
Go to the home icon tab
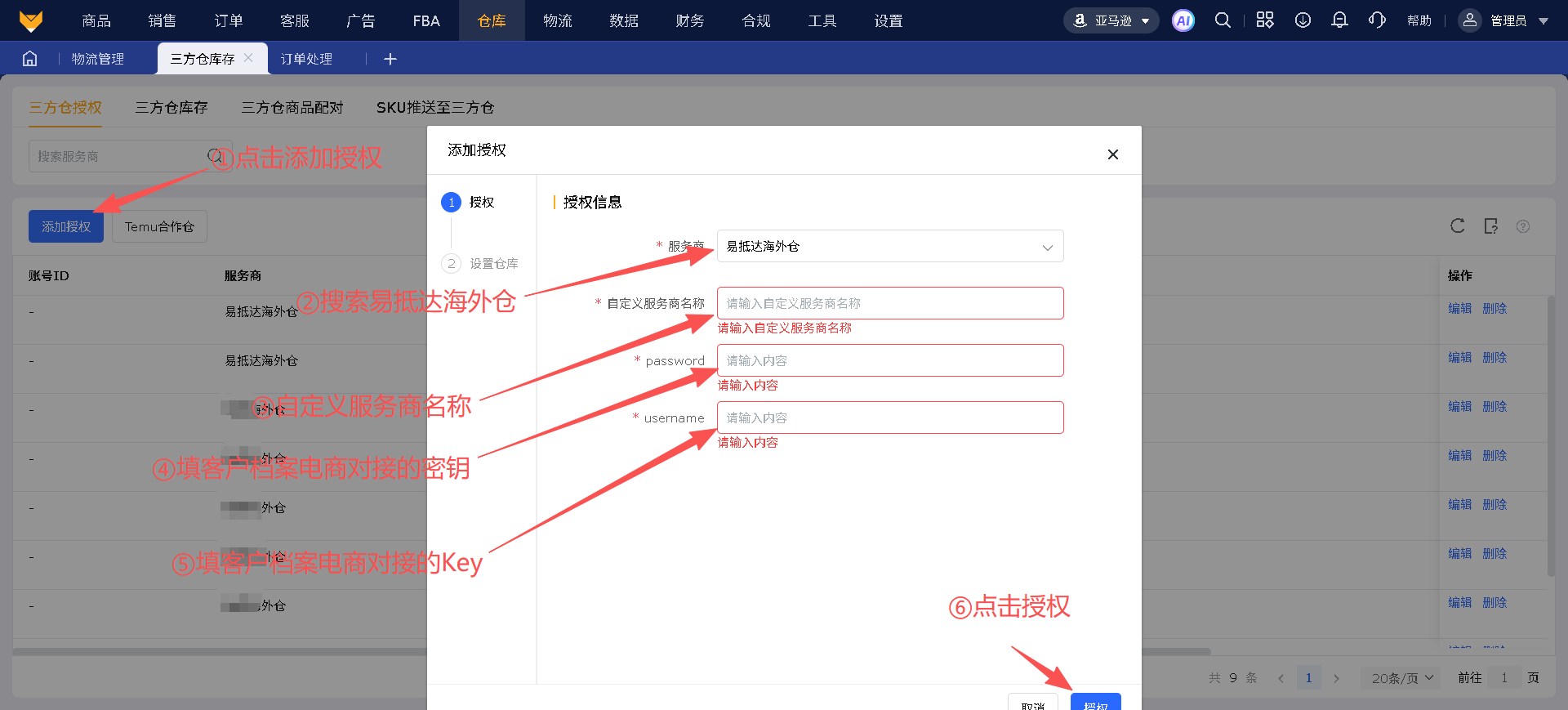[x=30, y=59]
